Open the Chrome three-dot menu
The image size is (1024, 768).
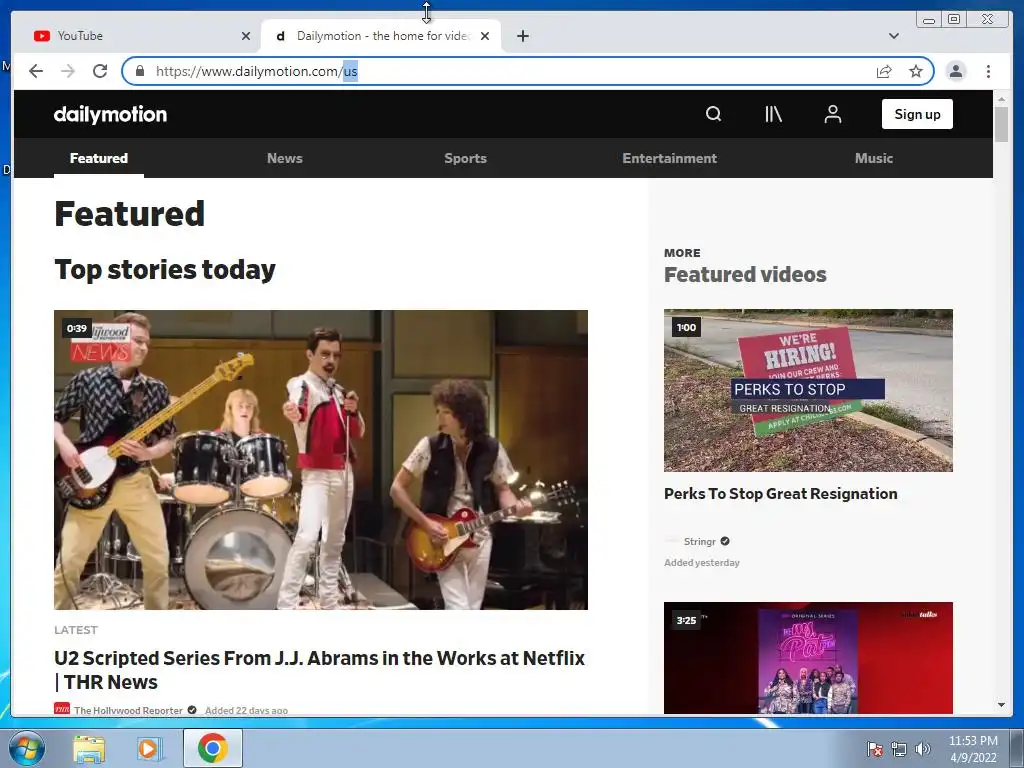[x=988, y=71]
